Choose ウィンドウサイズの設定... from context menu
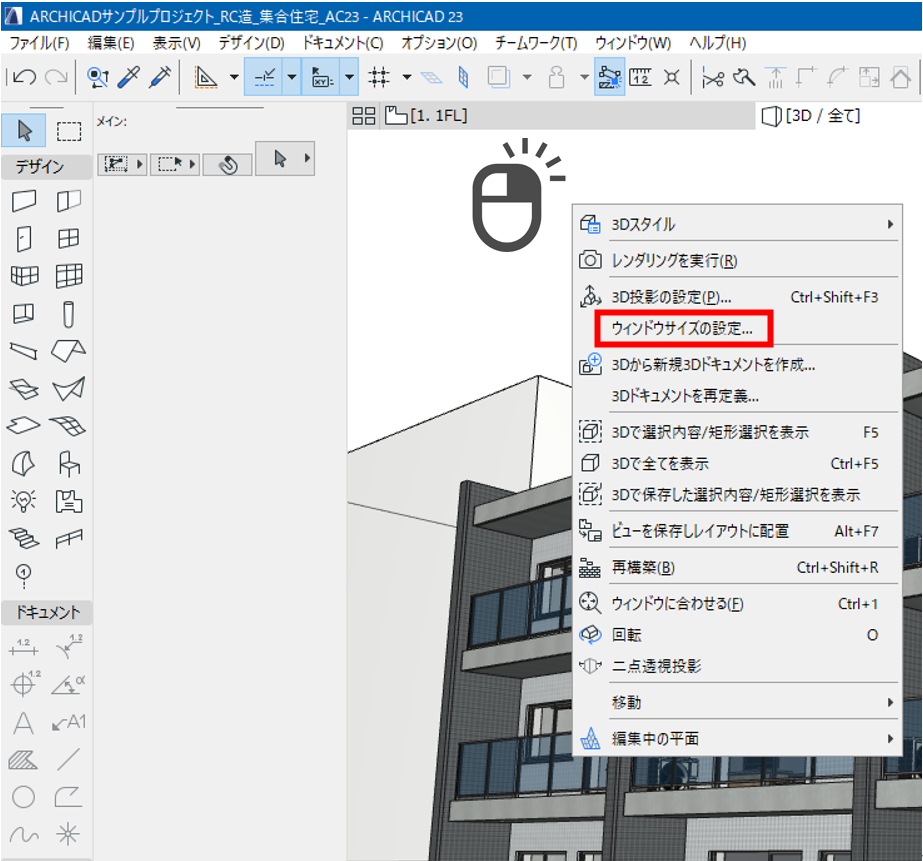Viewport: 923px width, 861px height. pyautogui.click(x=683, y=328)
